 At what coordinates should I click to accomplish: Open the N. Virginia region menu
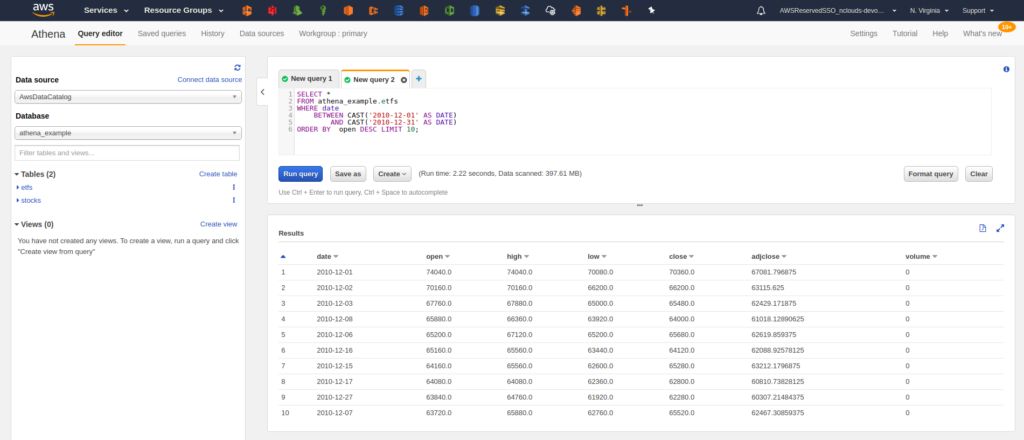click(x=929, y=10)
